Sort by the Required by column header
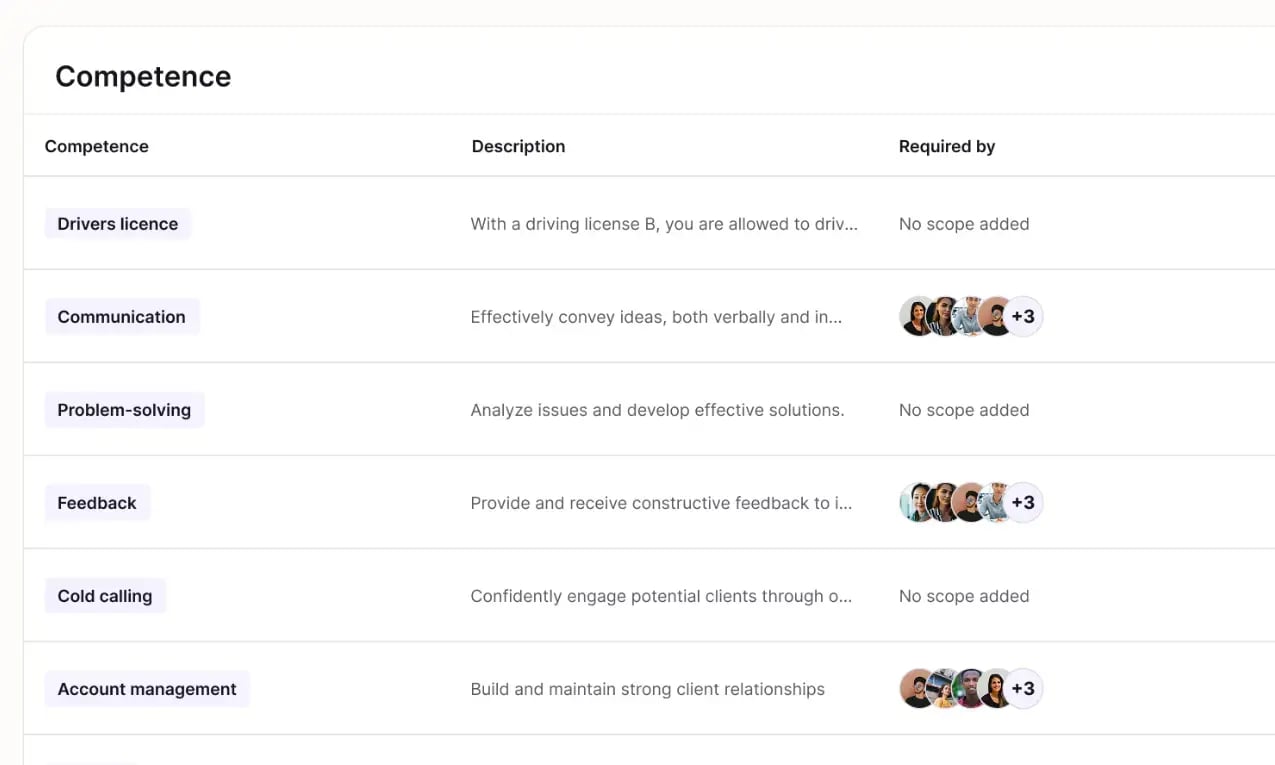 click(947, 146)
